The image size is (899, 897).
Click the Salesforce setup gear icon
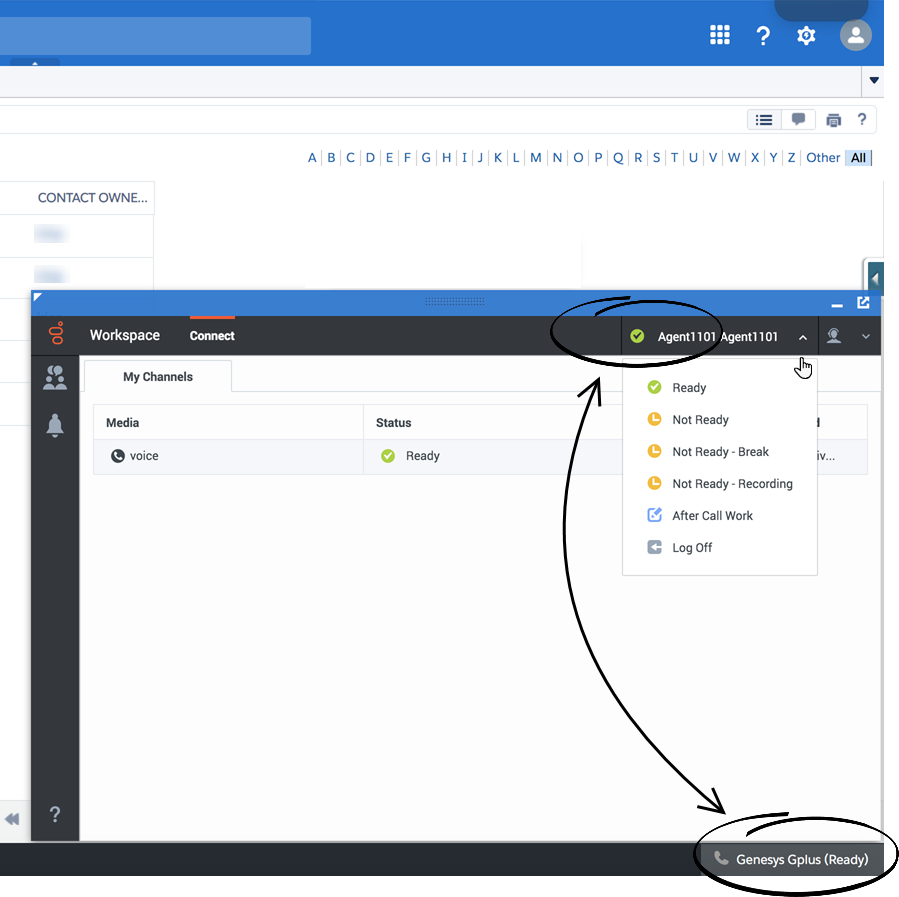pyautogui.click(x=806, y=36)
